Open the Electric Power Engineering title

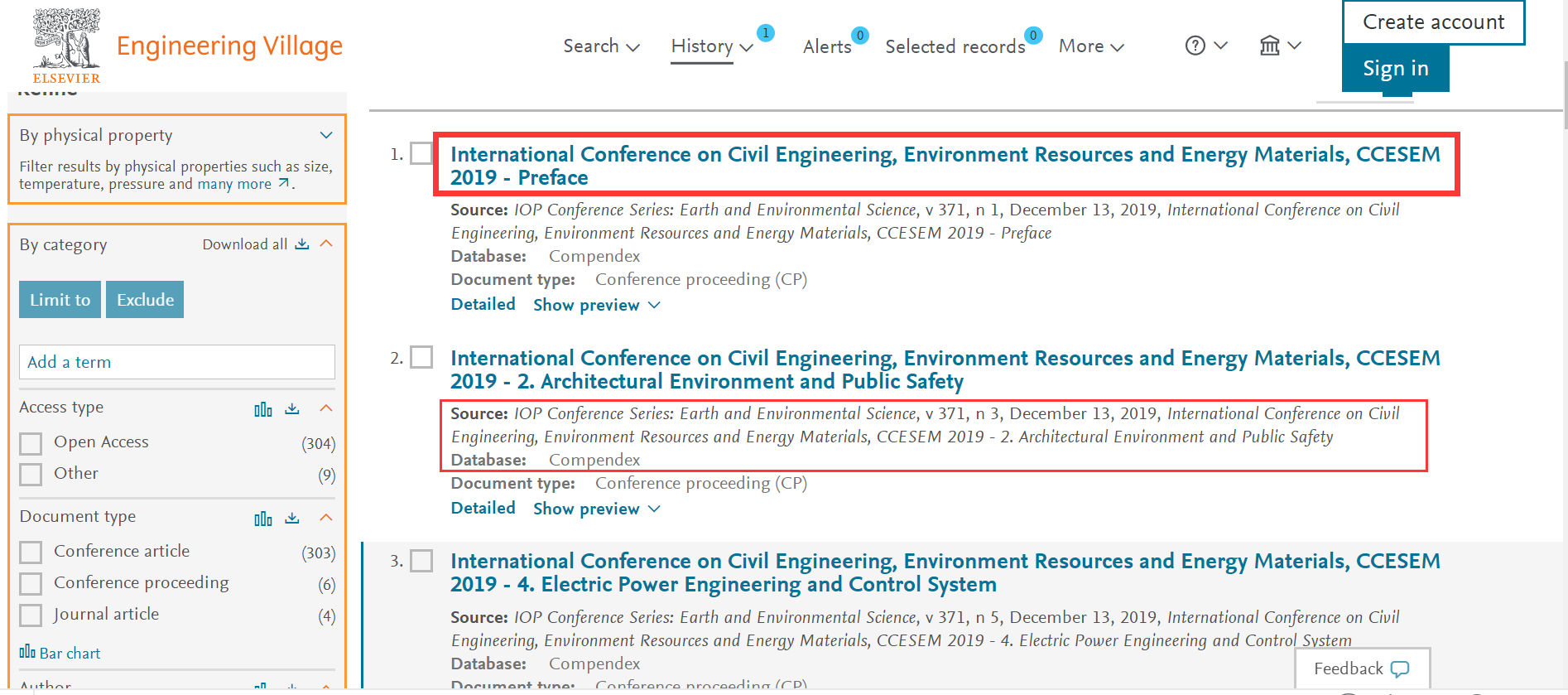(945, 572)
